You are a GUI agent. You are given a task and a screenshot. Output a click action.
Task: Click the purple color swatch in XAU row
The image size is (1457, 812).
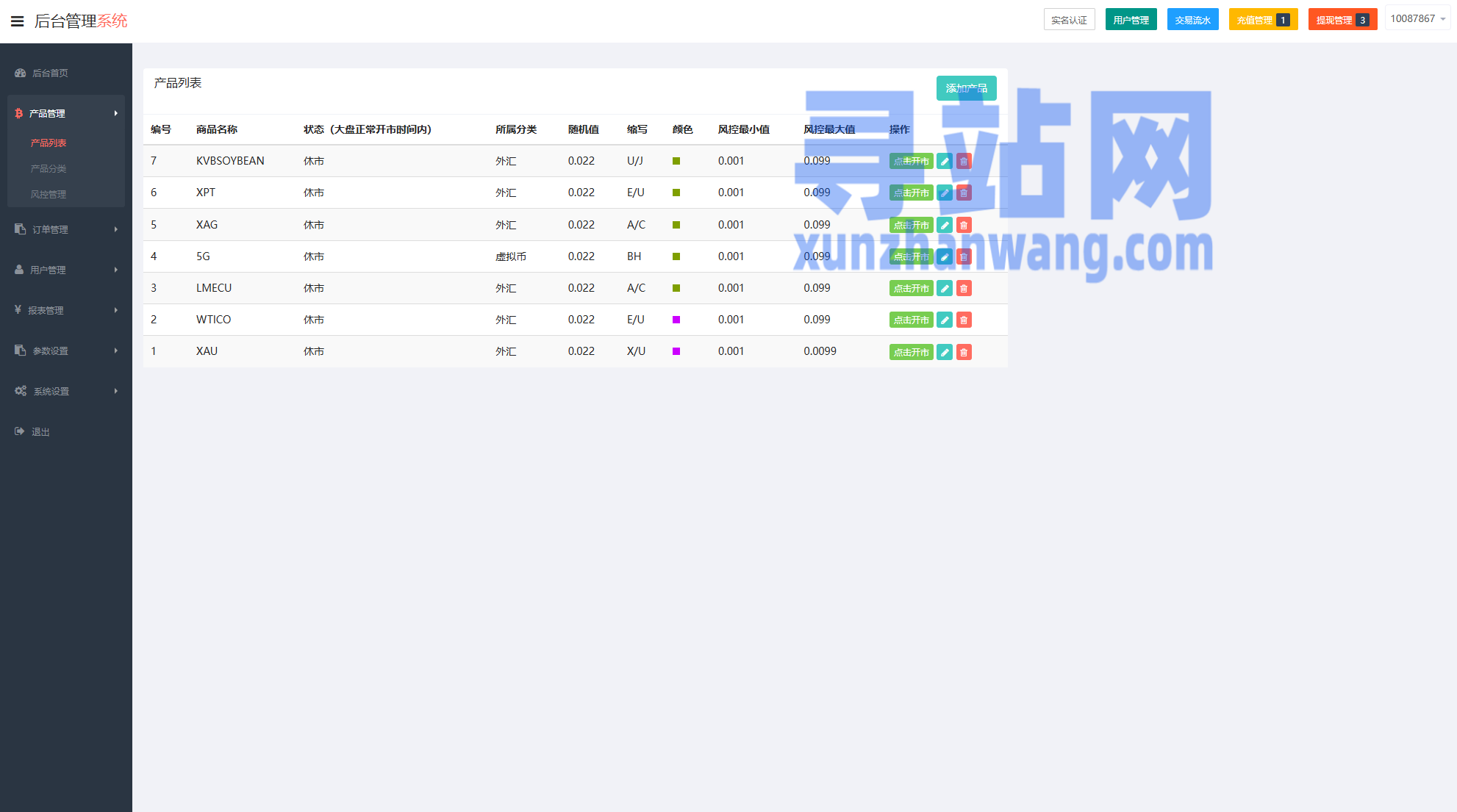(676, 351)
